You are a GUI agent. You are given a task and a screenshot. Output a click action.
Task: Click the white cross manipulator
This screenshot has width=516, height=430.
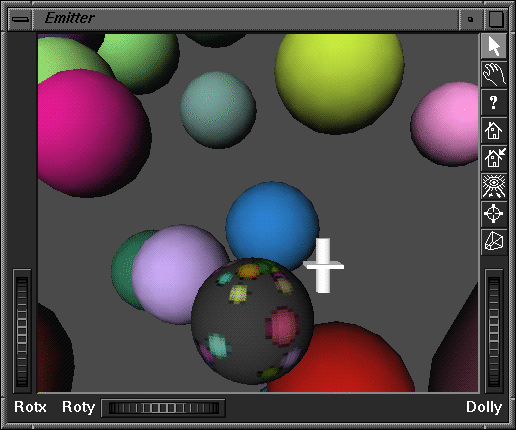coord(323,266)
